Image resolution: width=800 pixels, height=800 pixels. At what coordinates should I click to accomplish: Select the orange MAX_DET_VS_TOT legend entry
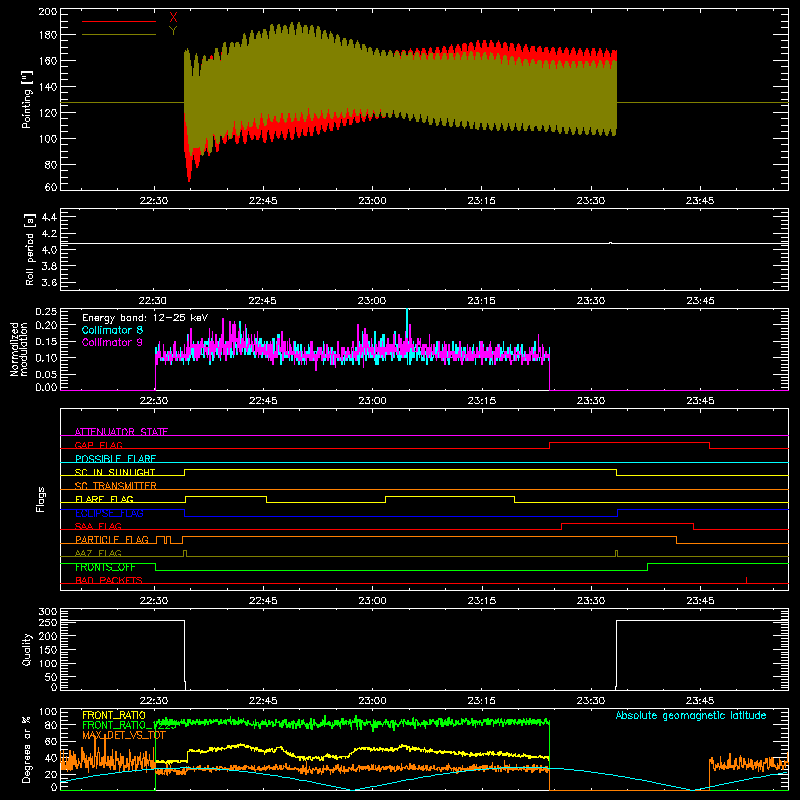[x=124, y=735]
